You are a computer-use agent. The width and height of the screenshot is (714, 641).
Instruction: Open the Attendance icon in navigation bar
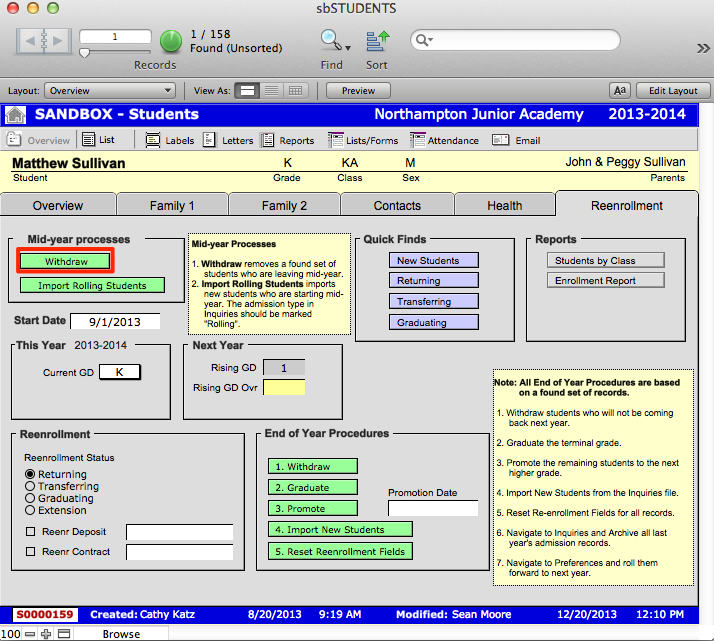(415, 140)
